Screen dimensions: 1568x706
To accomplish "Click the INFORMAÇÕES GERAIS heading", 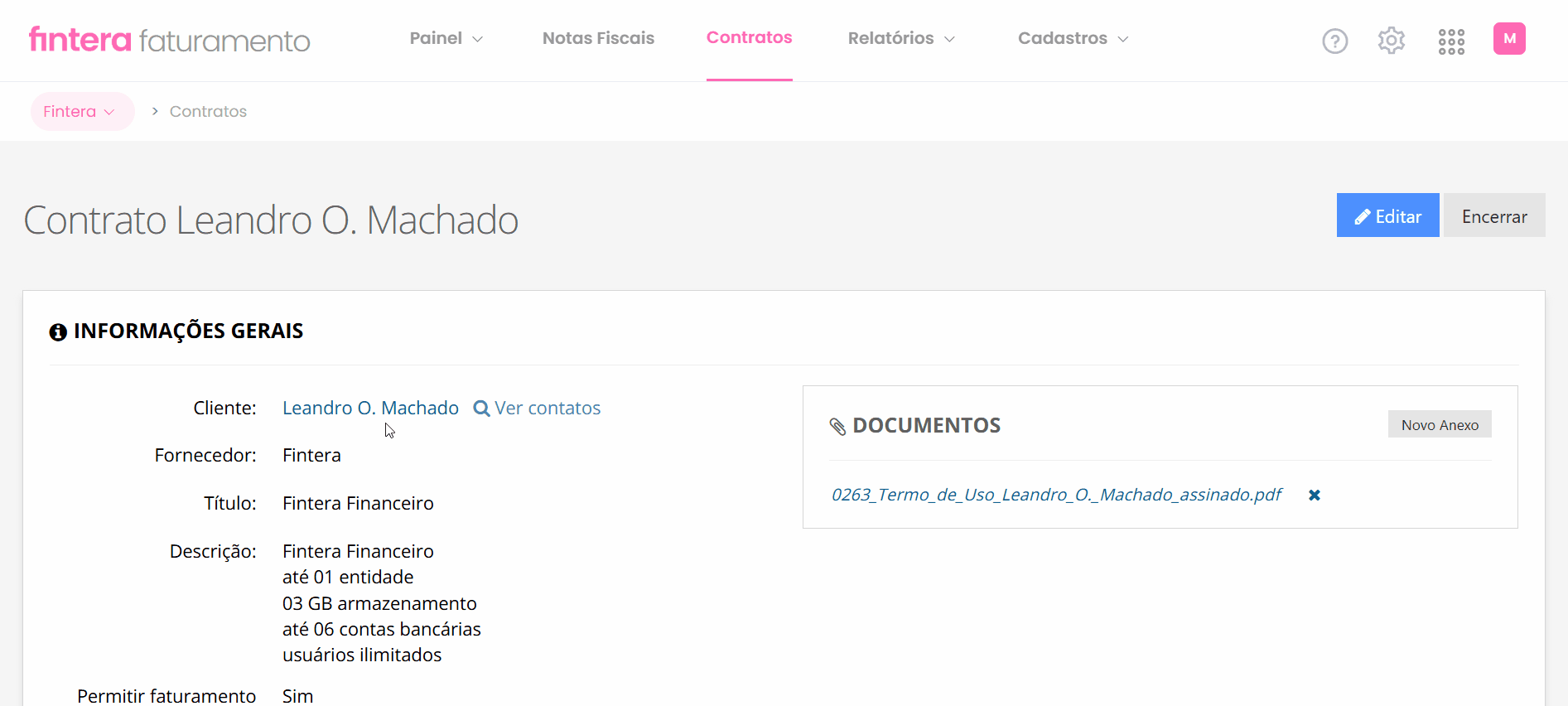I will (188, 331).
